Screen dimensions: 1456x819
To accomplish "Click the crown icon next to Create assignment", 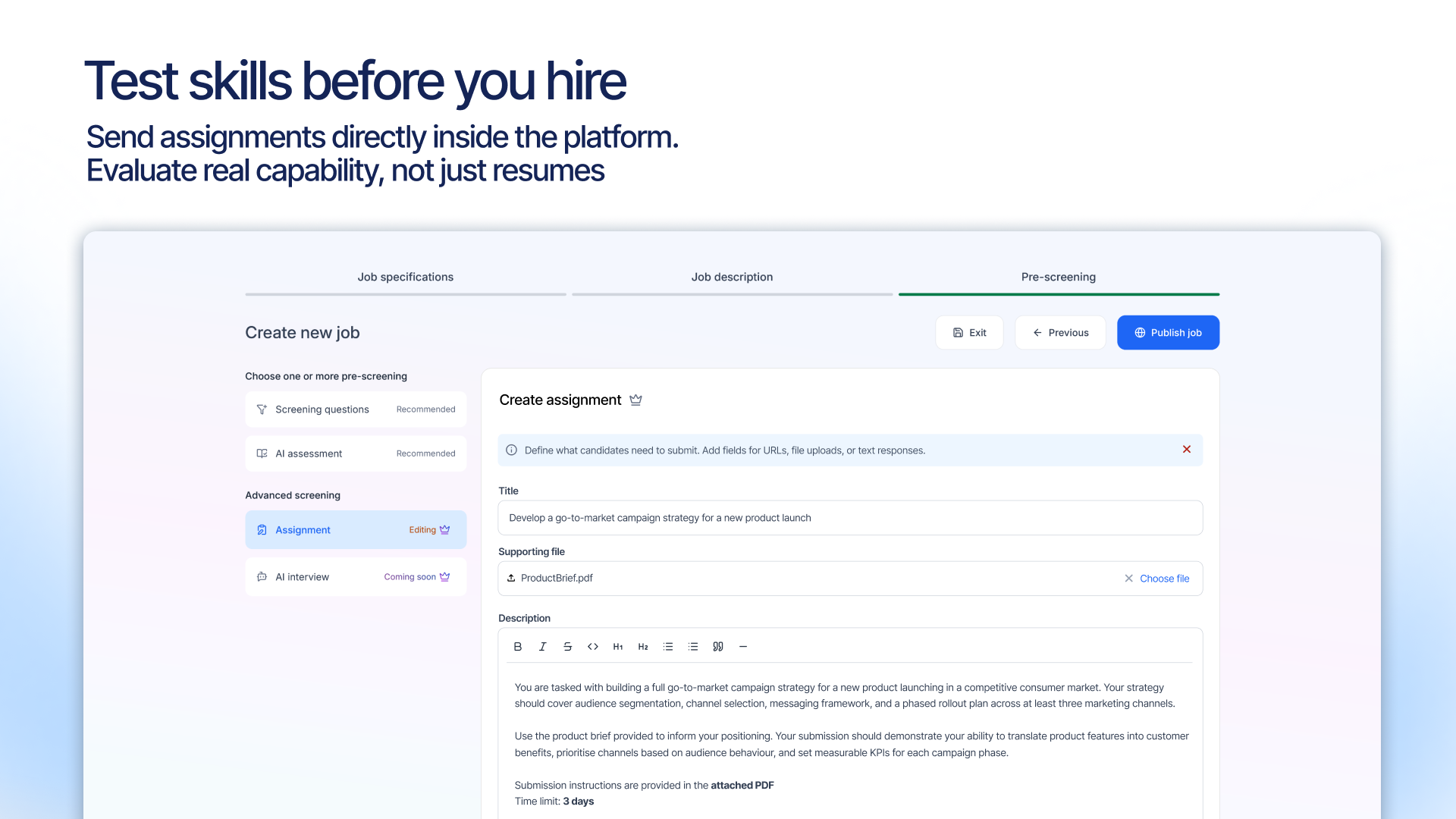I will tap(636, 400).
